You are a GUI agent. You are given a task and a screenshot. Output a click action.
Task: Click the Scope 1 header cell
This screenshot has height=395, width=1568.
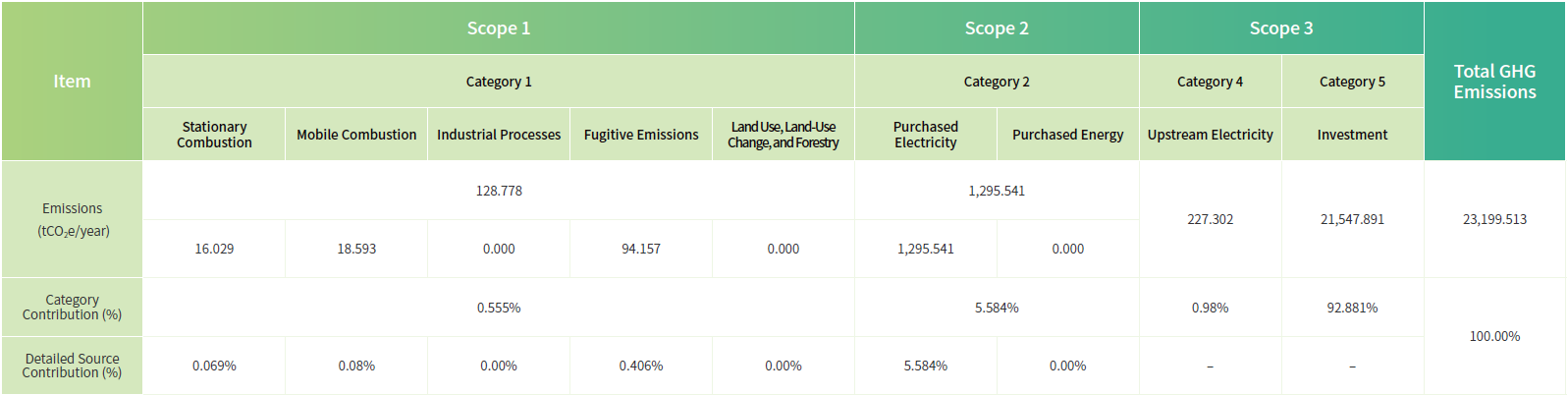[499, 28]
